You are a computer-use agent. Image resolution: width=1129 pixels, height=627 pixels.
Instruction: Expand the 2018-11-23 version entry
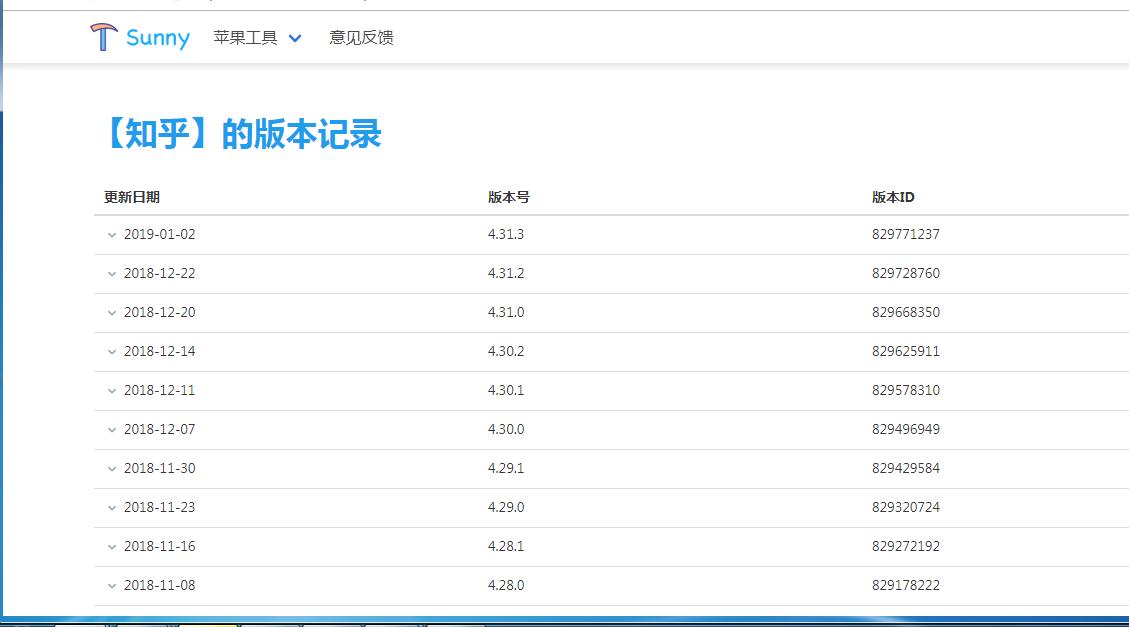111,507
